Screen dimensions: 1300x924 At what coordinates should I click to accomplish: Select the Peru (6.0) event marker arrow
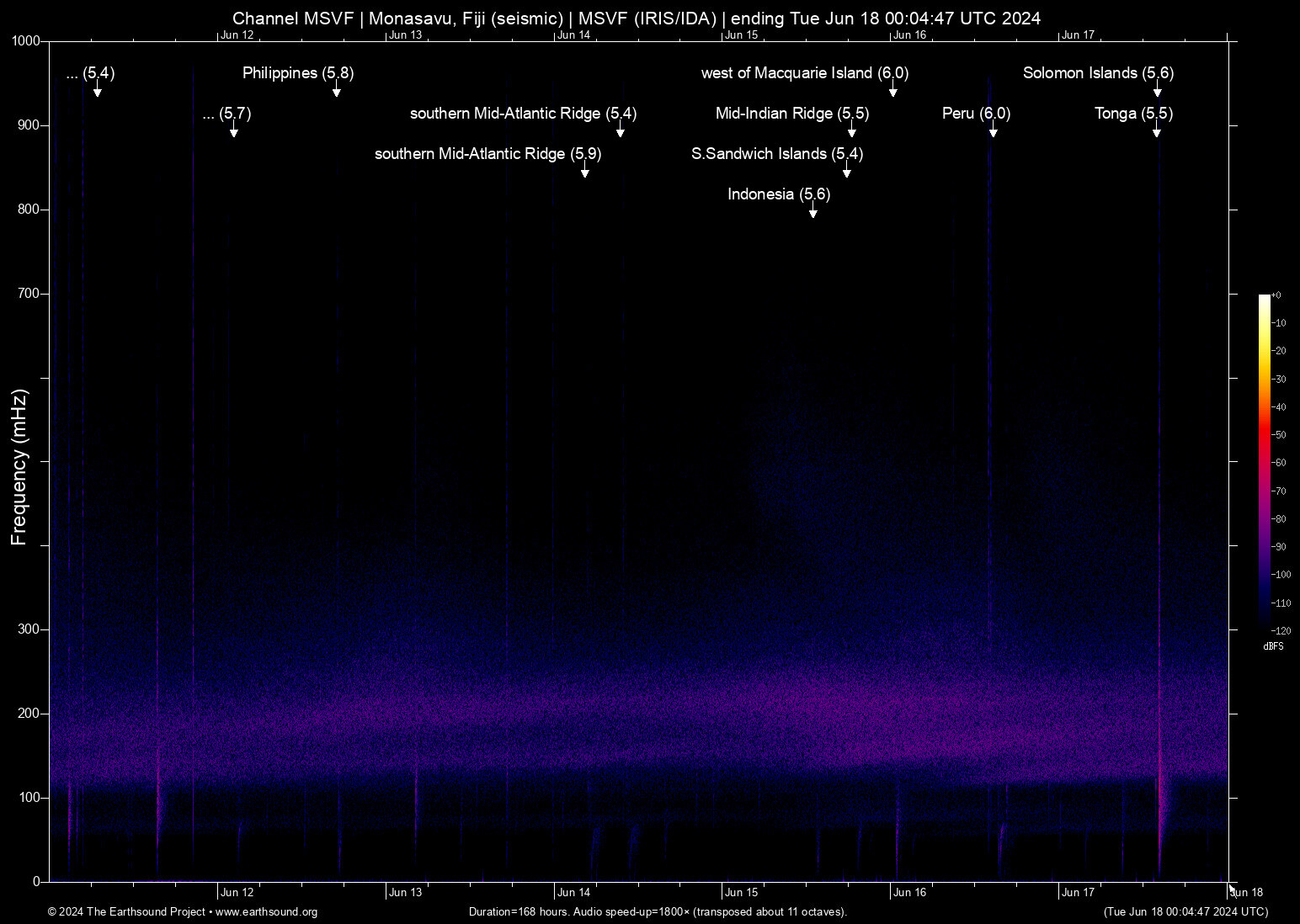994,130
